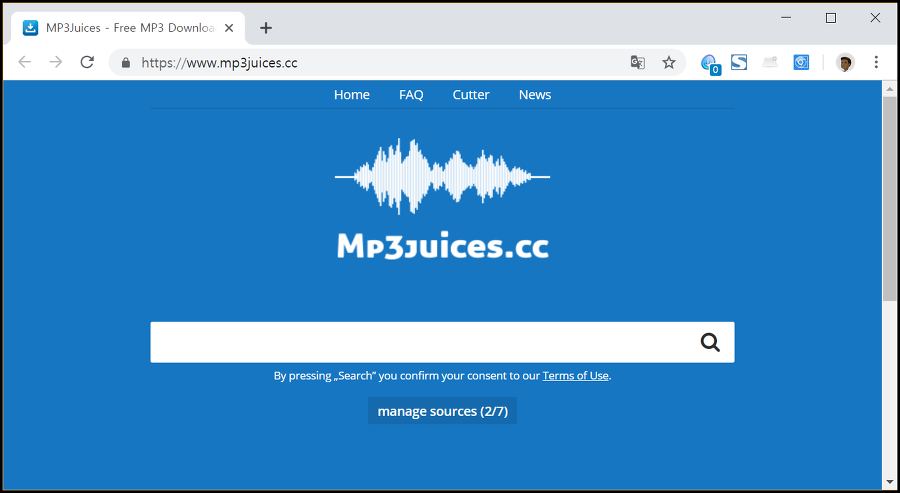Click the scrollbar up arrow
Screen dimensions: 900x493
click(890, 89)
